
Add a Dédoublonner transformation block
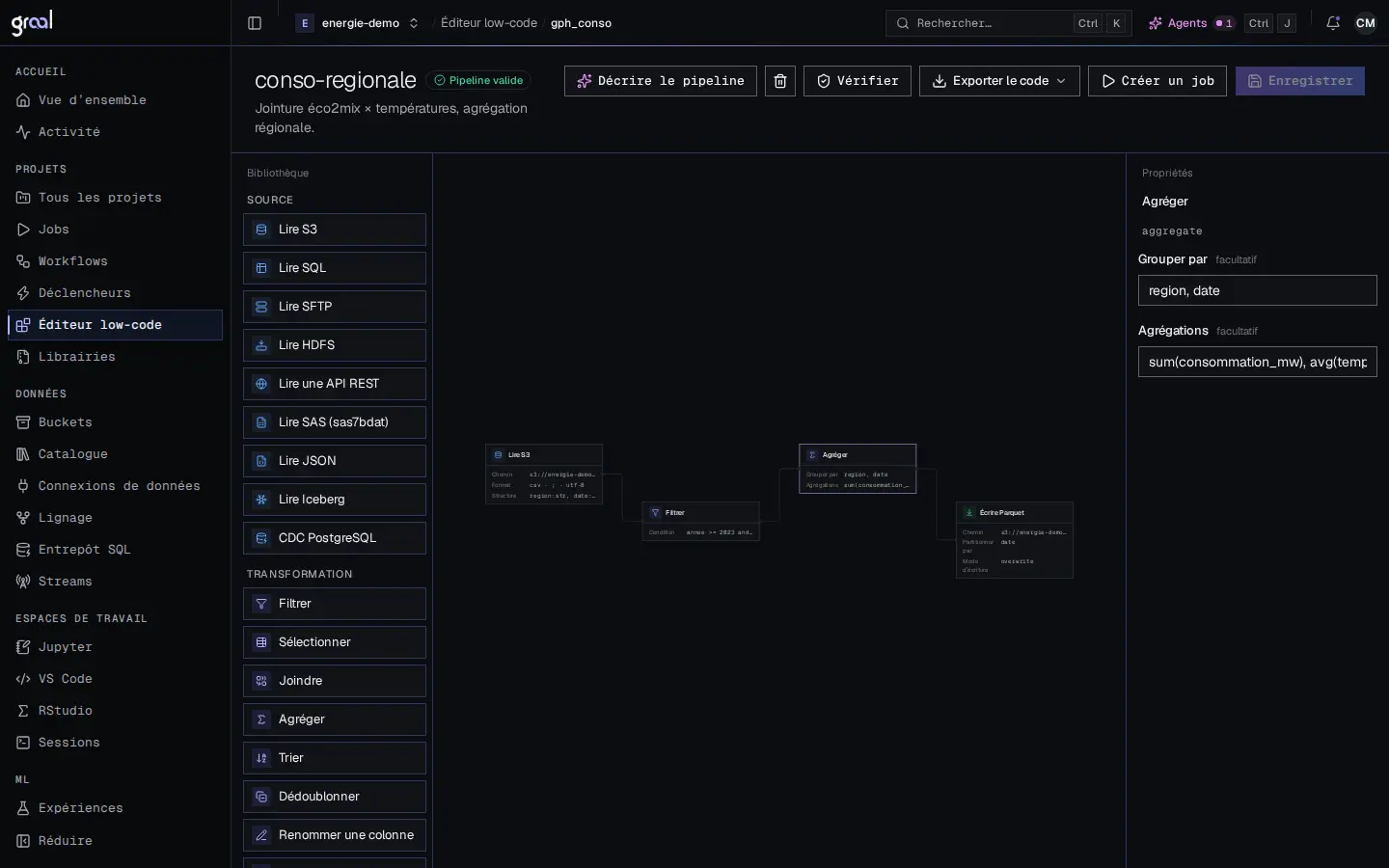335,797
